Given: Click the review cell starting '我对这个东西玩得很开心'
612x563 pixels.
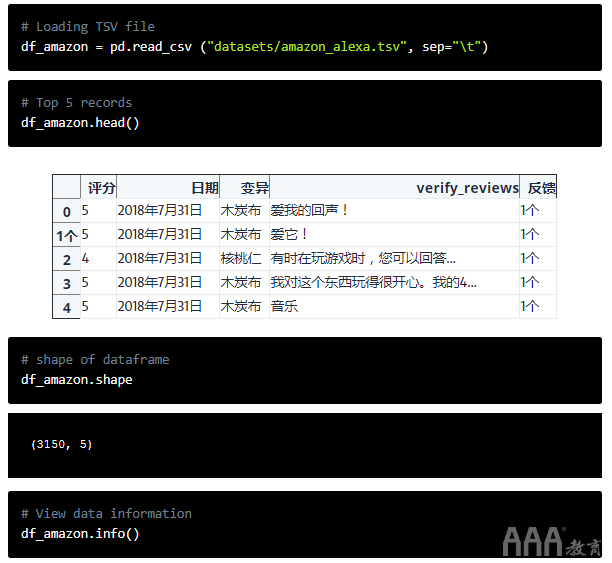Looking at the screenshot, I should point(394,282).
